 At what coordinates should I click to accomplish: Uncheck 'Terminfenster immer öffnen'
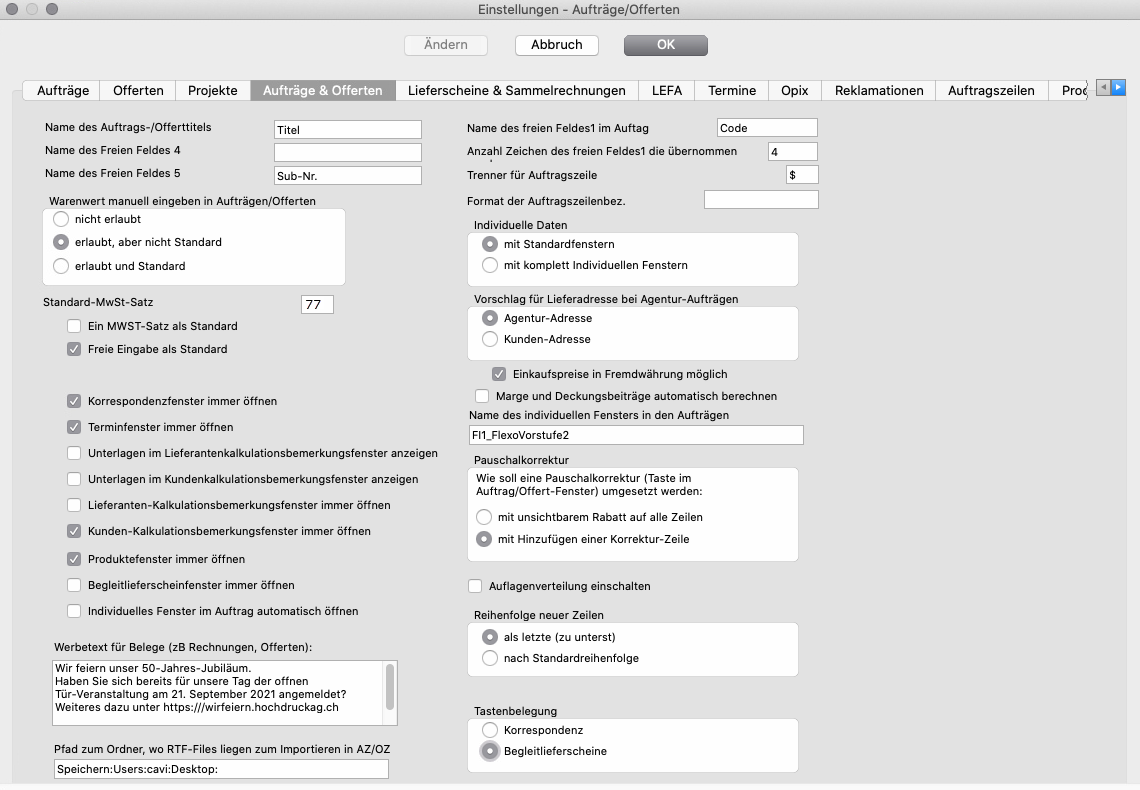coord(74,427)
